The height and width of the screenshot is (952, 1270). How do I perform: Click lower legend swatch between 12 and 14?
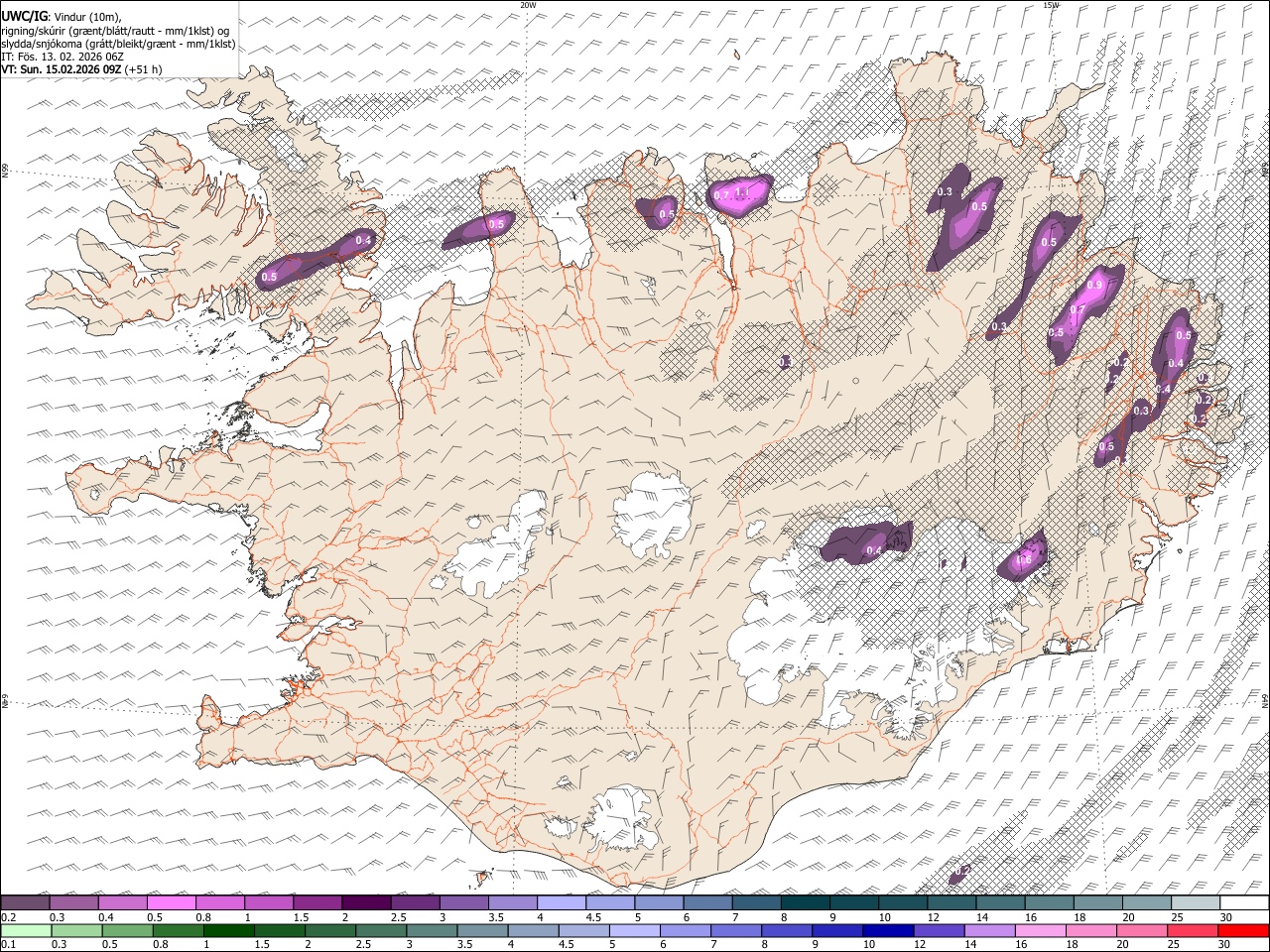point(939,930)
